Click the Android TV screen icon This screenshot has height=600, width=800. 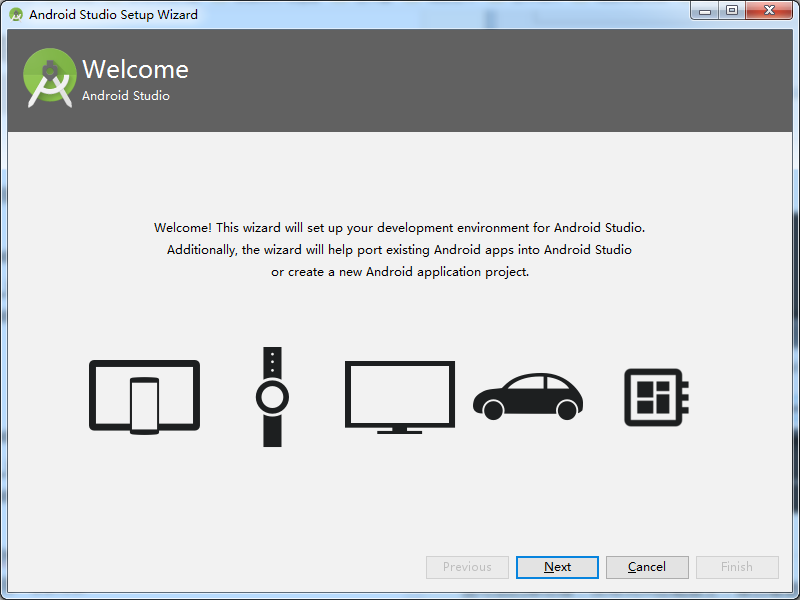tap(399, 397)
